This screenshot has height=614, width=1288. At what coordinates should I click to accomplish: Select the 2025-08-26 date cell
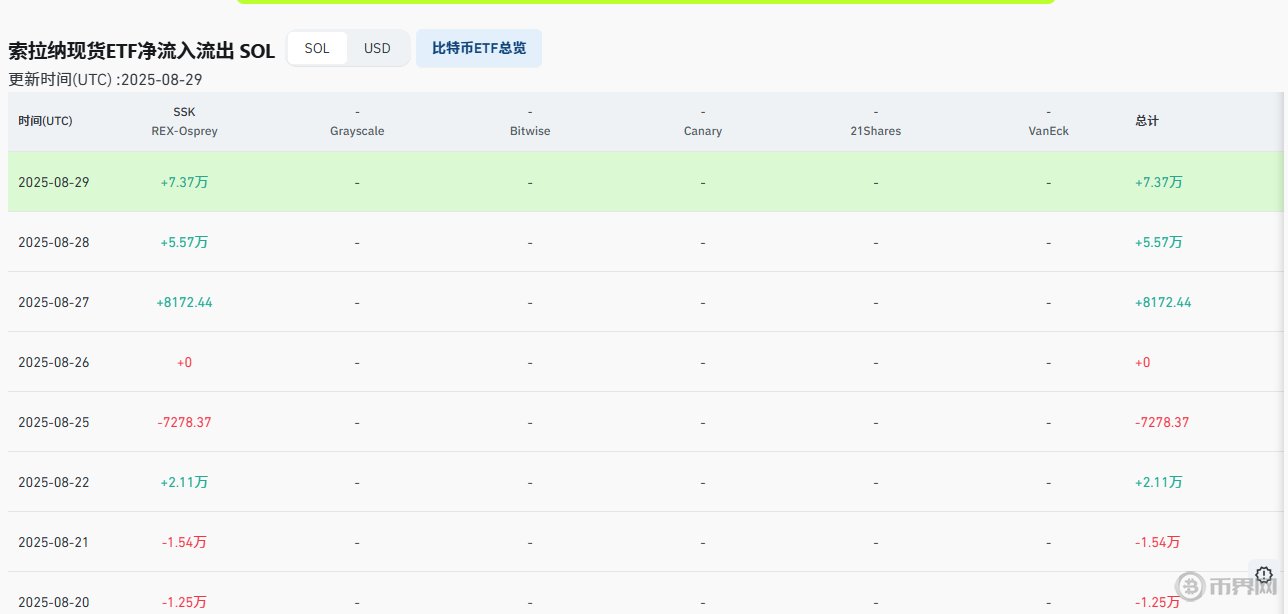tap(54, 362)
